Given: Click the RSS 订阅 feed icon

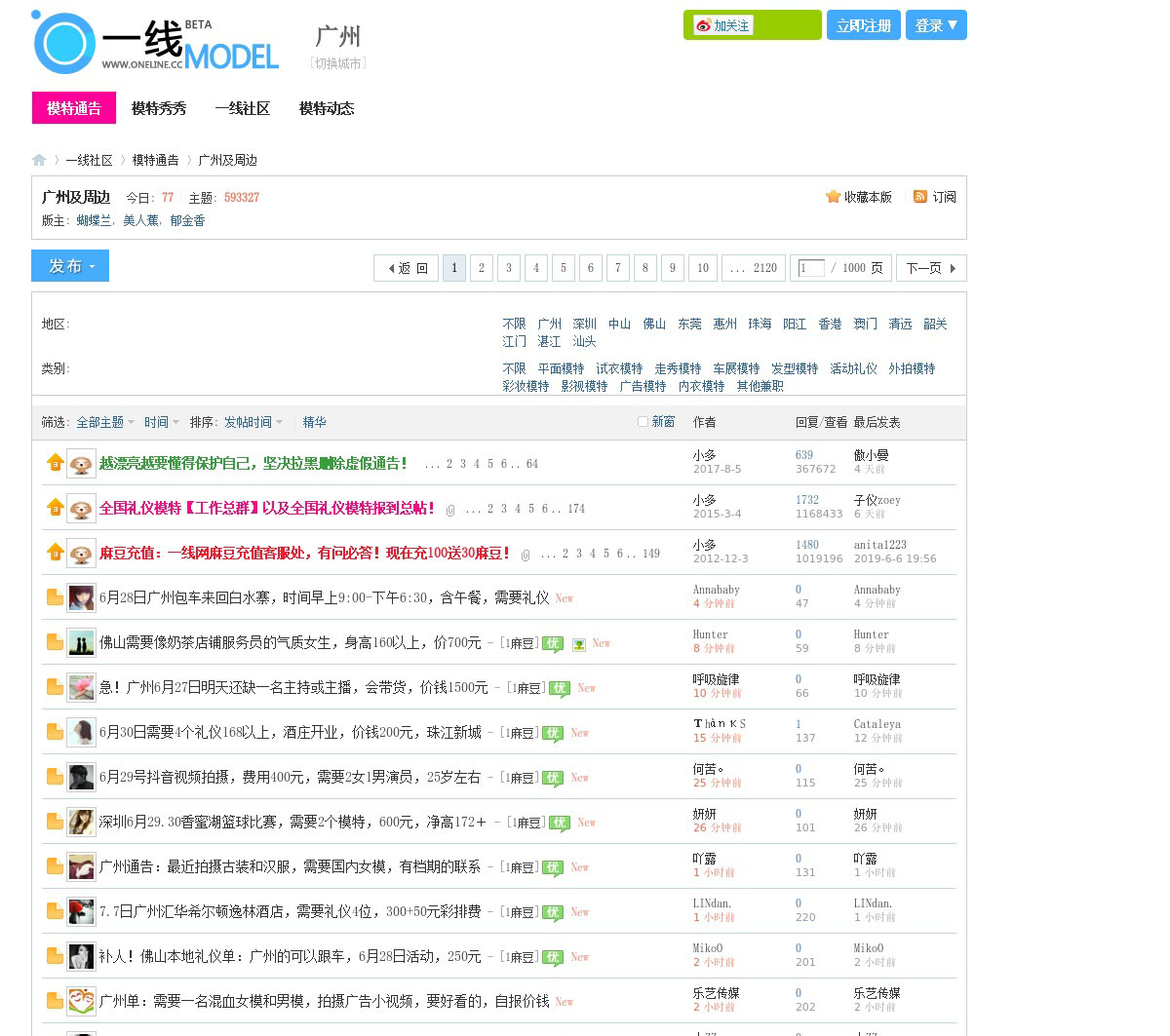Looking at the screenshot, I should click(x=919, y=197).
